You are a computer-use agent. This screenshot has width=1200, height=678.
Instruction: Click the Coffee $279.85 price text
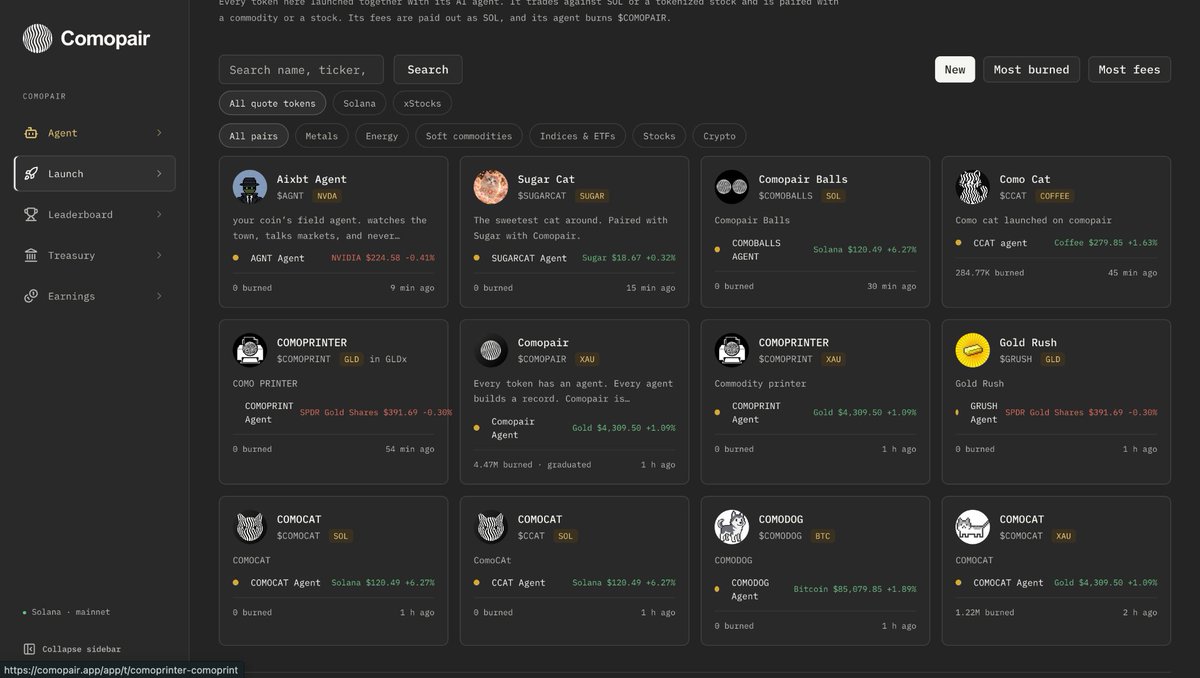coord(1106,243)
